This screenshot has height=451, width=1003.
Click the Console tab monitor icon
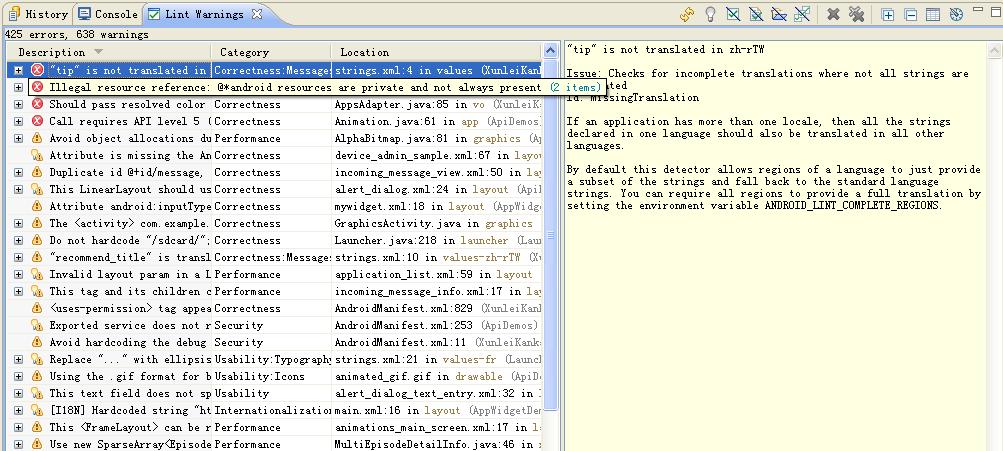[x=84, y=13]
